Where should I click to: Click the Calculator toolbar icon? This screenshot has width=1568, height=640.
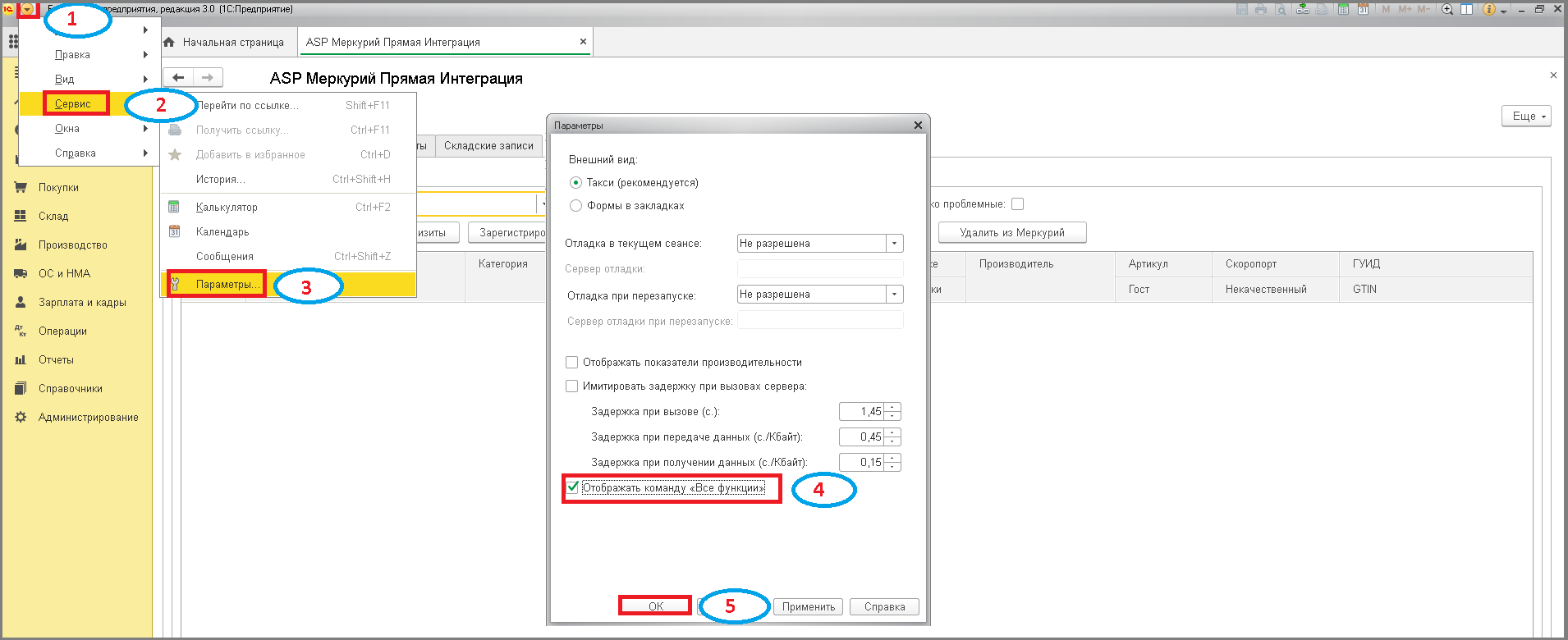[x=1343, y=9]
